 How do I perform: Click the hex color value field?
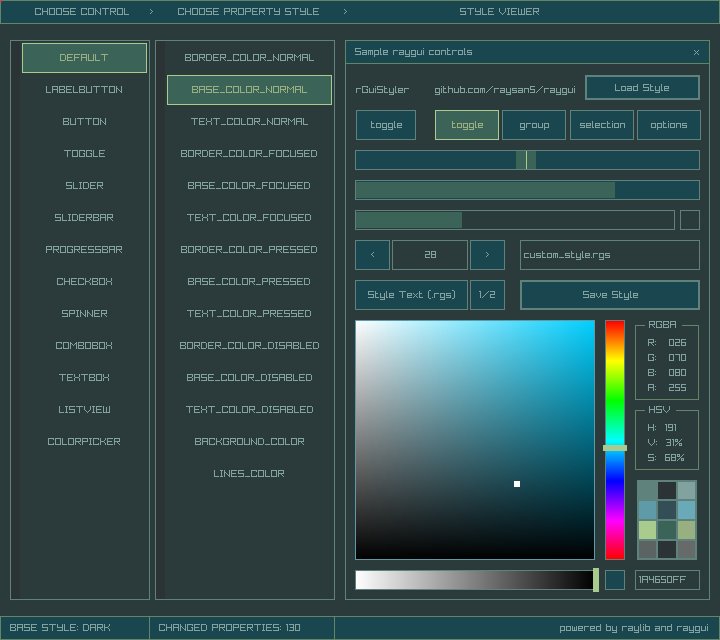click(x=667, y=580)
